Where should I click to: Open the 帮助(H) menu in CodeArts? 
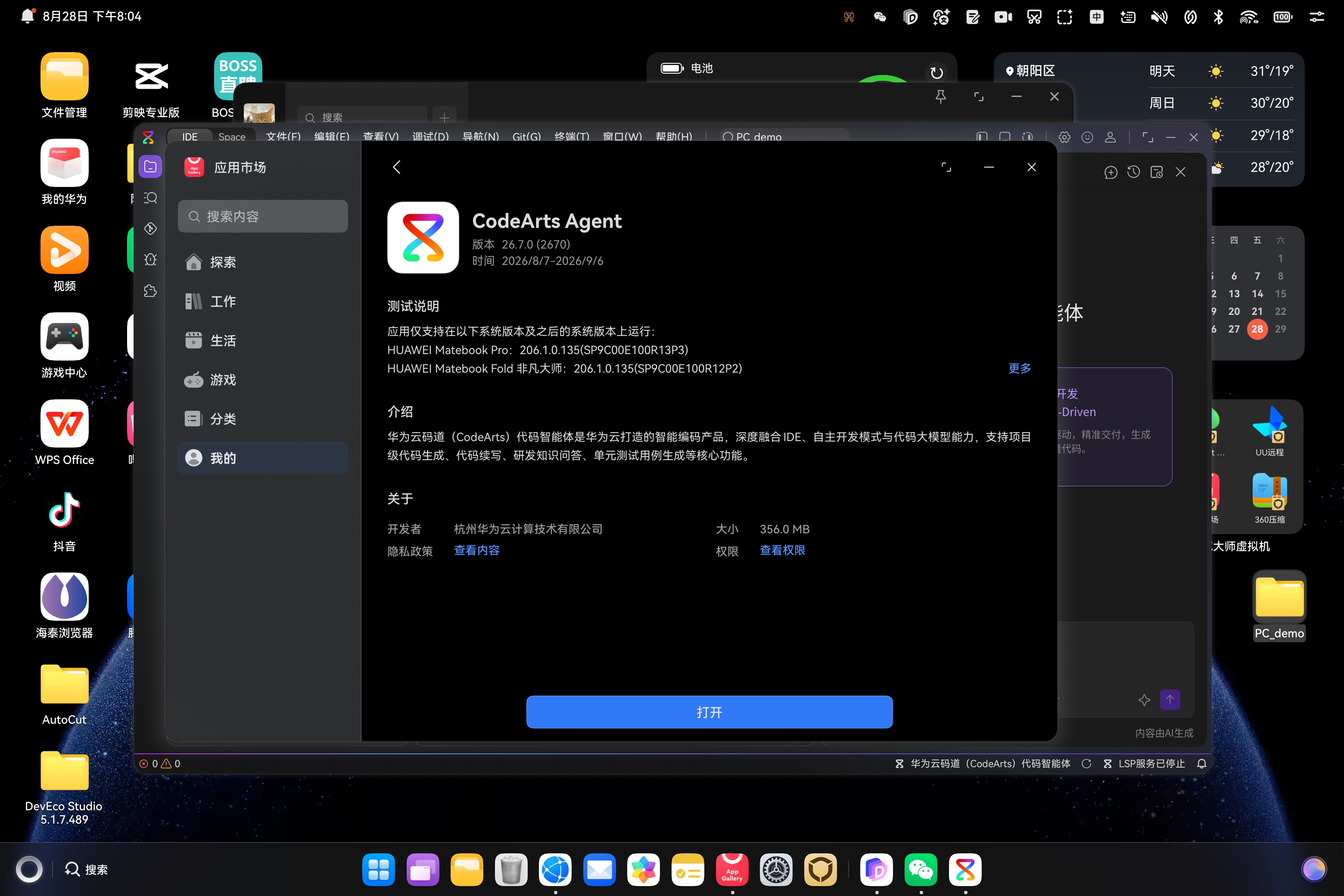click(674, 137)
